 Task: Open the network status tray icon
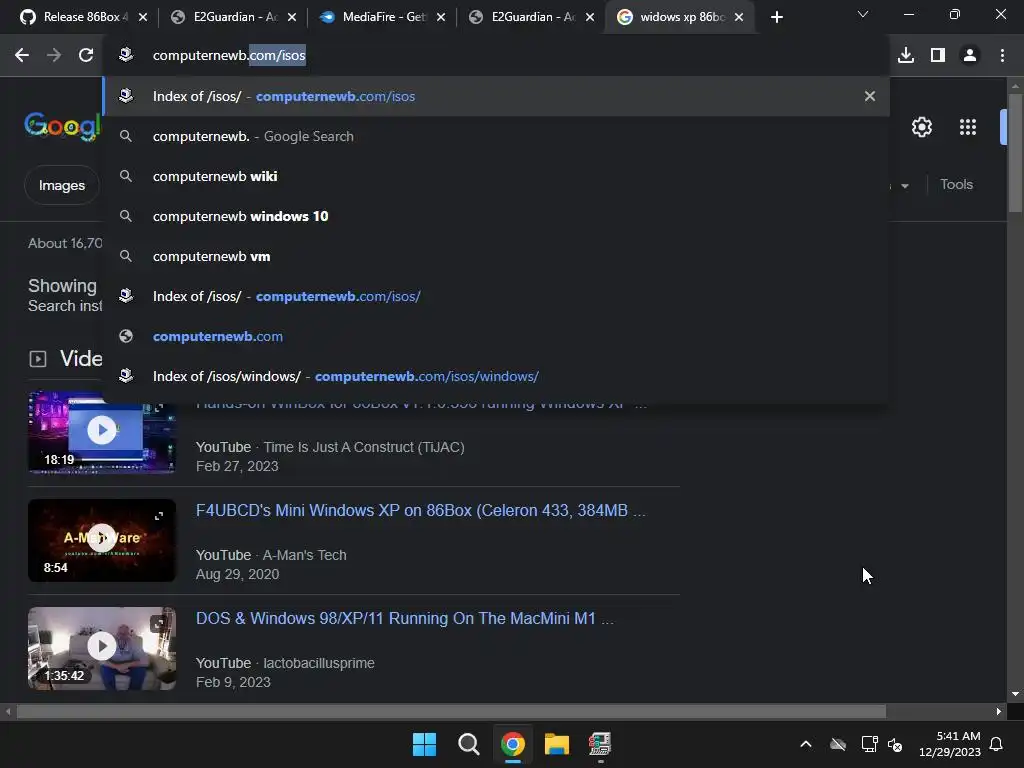click(x=869, y=744)
